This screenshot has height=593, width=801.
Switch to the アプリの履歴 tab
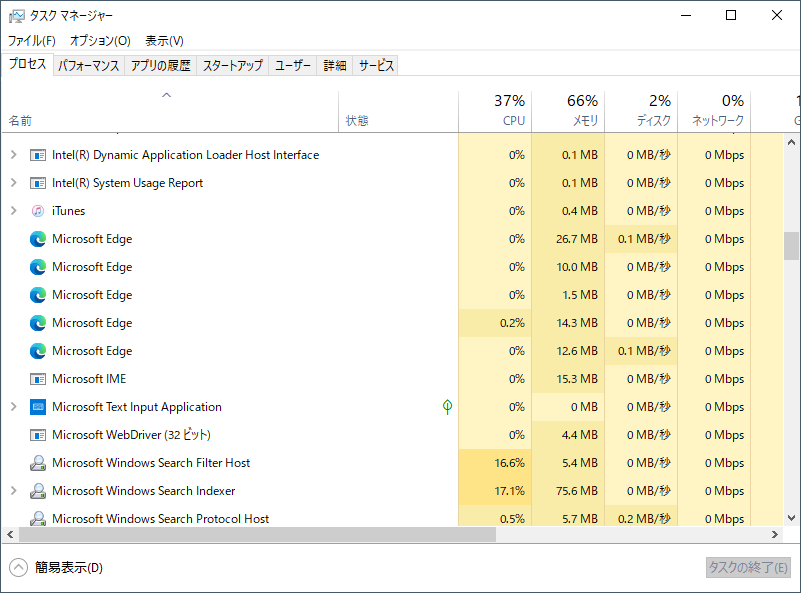(x=160, y=65)
